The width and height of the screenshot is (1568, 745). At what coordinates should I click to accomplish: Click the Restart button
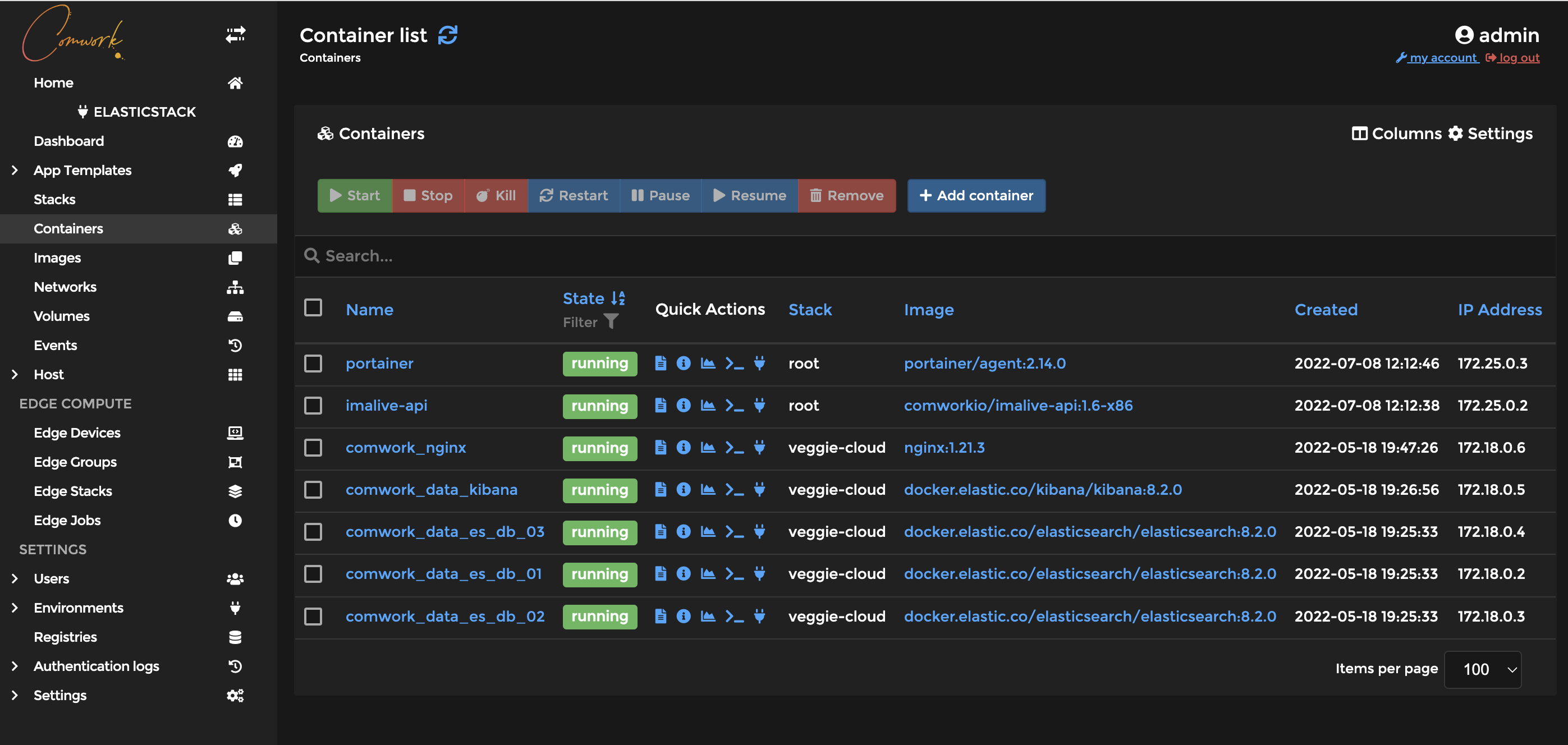pyautogui.click(x=574, y=195)
